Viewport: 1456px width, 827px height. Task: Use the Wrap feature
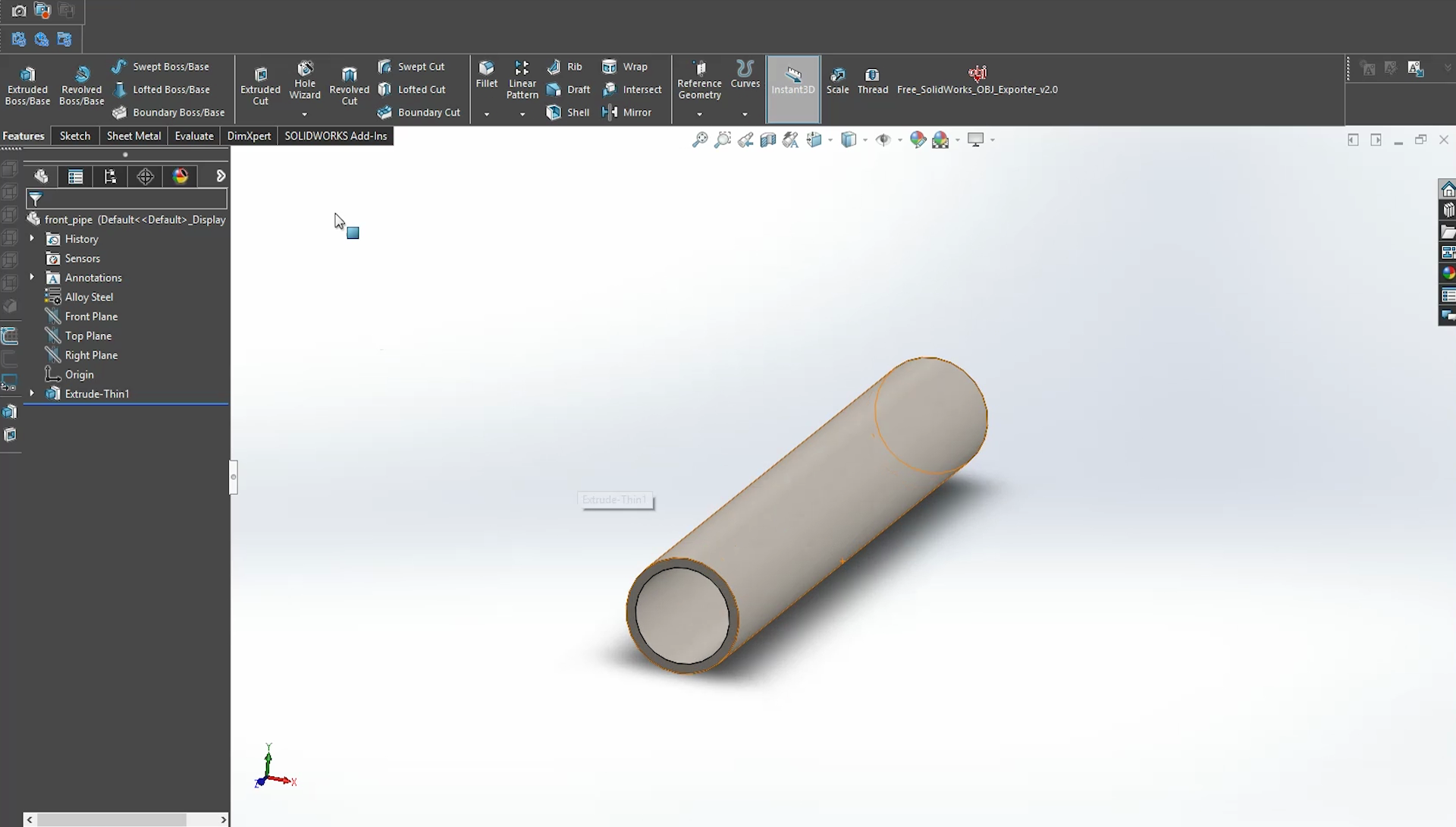click(625, 67)
